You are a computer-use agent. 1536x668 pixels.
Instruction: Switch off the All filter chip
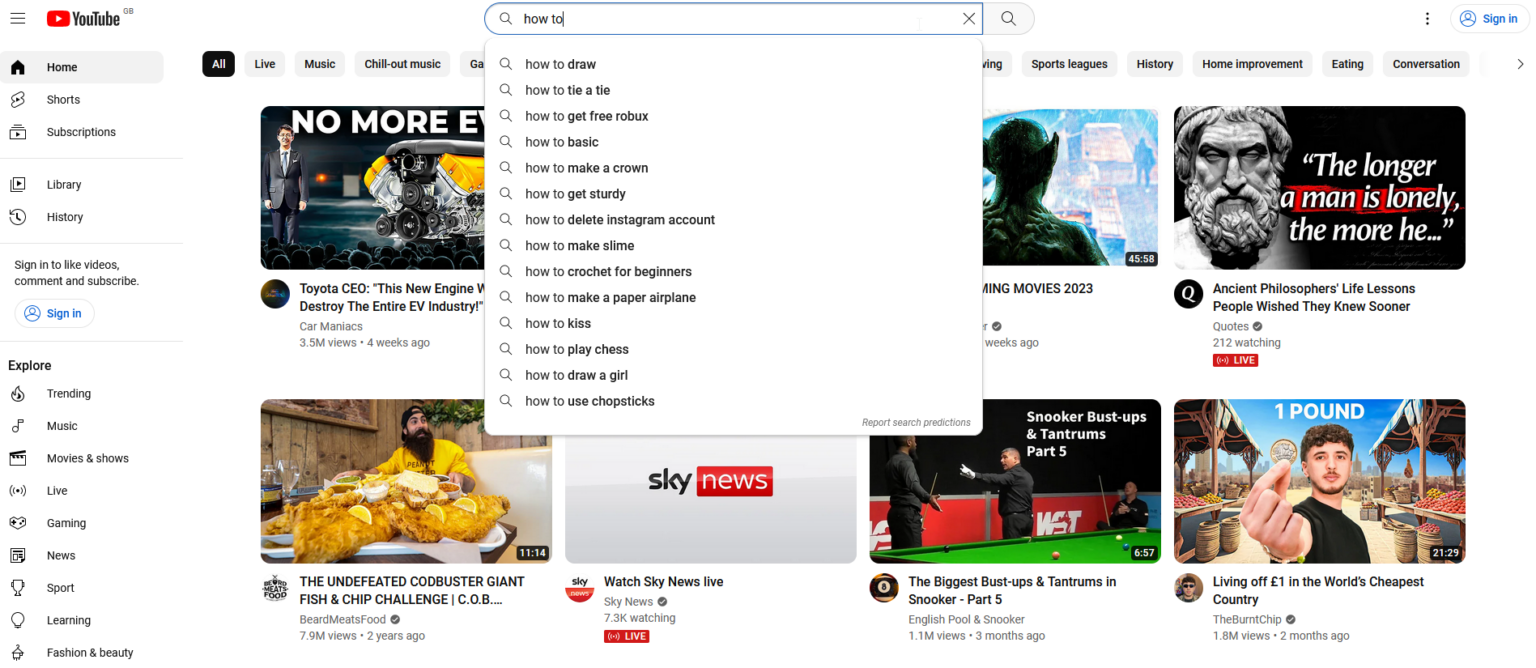coord(218,63)
